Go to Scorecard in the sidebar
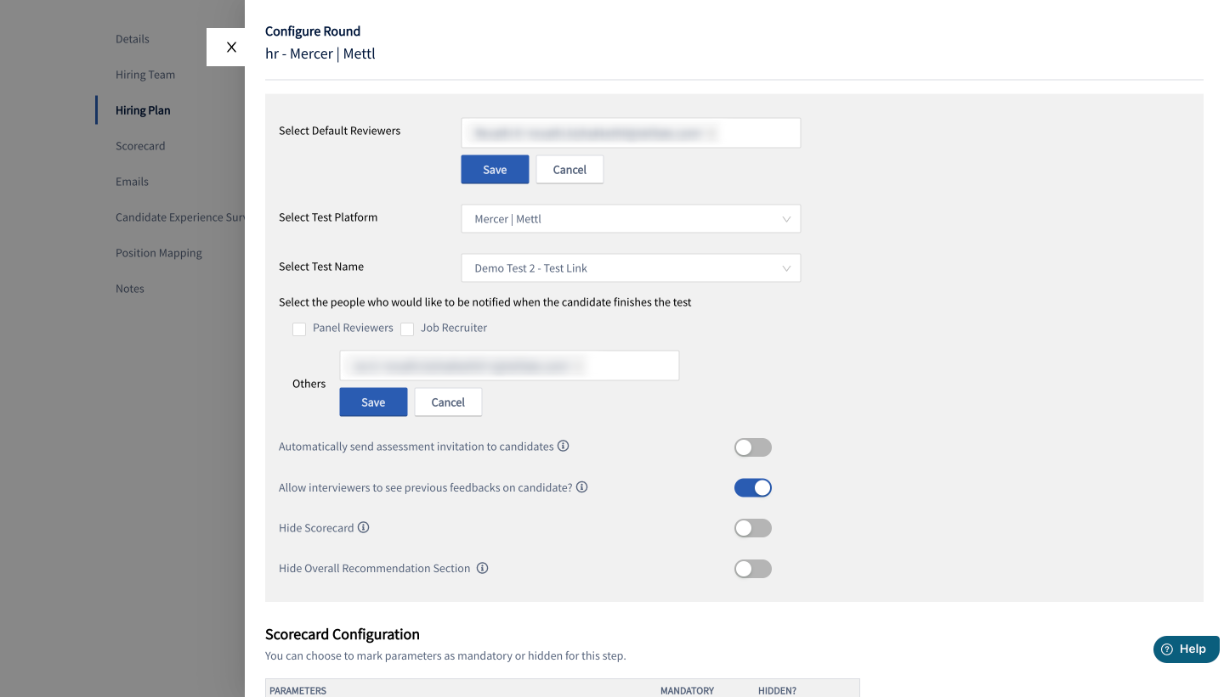 click(x=140, y=146)
